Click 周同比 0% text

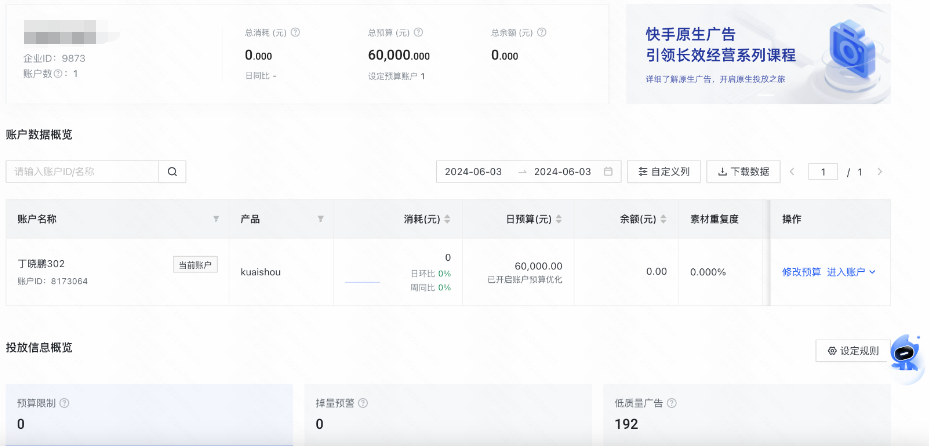(x=431, y=287)
